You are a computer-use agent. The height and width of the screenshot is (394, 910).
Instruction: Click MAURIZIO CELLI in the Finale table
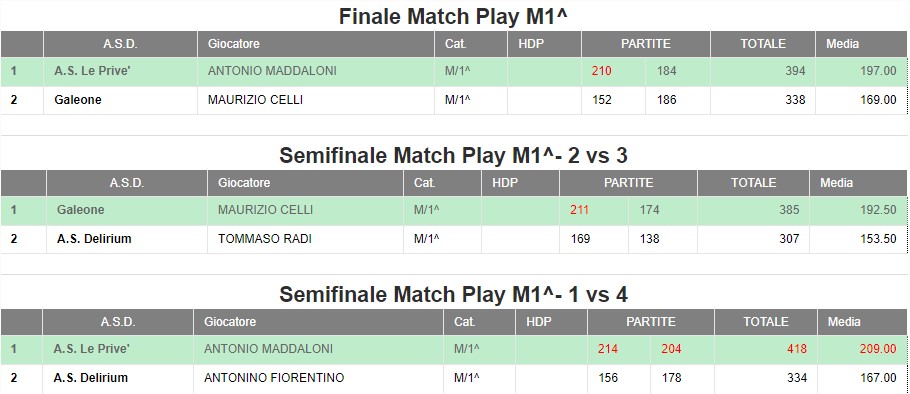pyautogui.click(x=255, y=100)
